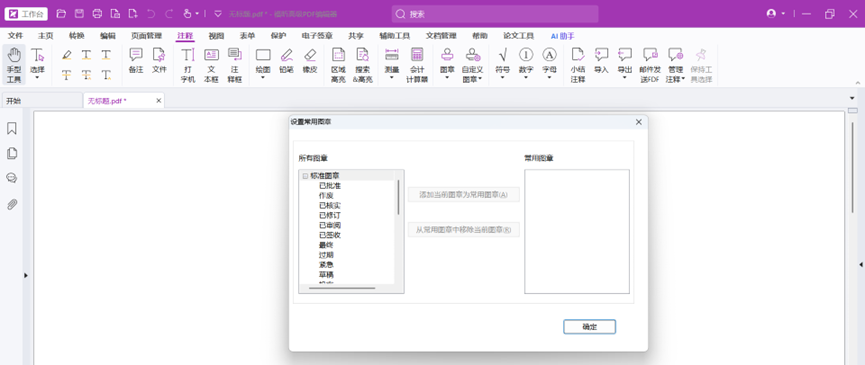Click the save disk icon
Viewport: 865px width, 365px height.
pyautogui.click(x=79, y=14)
